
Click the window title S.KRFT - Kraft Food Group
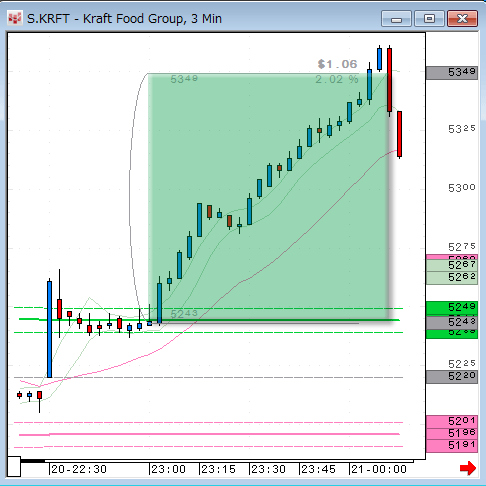pos(124,19)
